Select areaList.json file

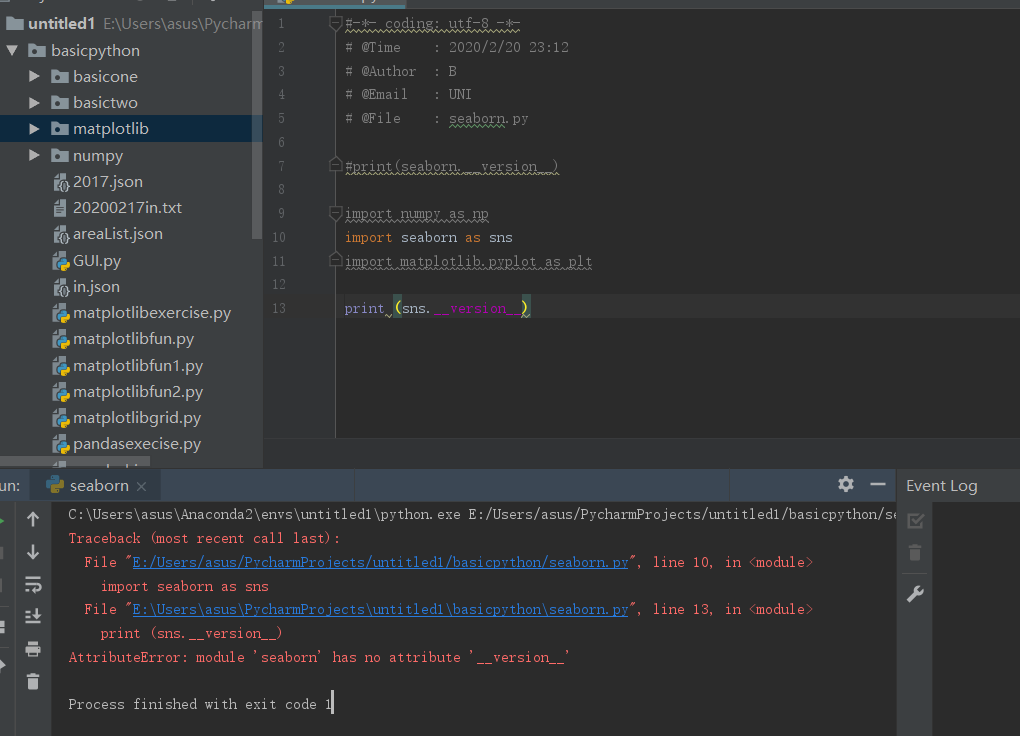click(x=118, y=234)
